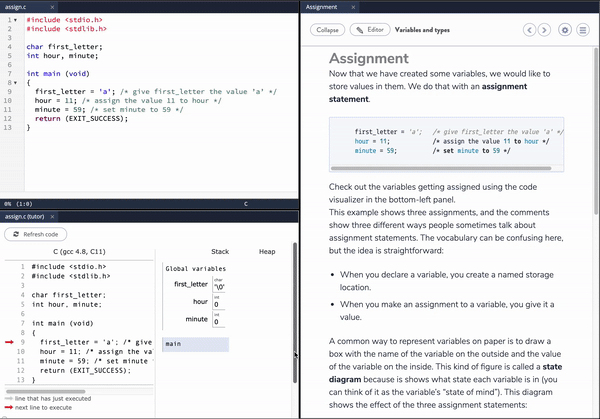Click the Collapse button in guide
Screen dimensions: 600x419
click(x=328, y=30)
